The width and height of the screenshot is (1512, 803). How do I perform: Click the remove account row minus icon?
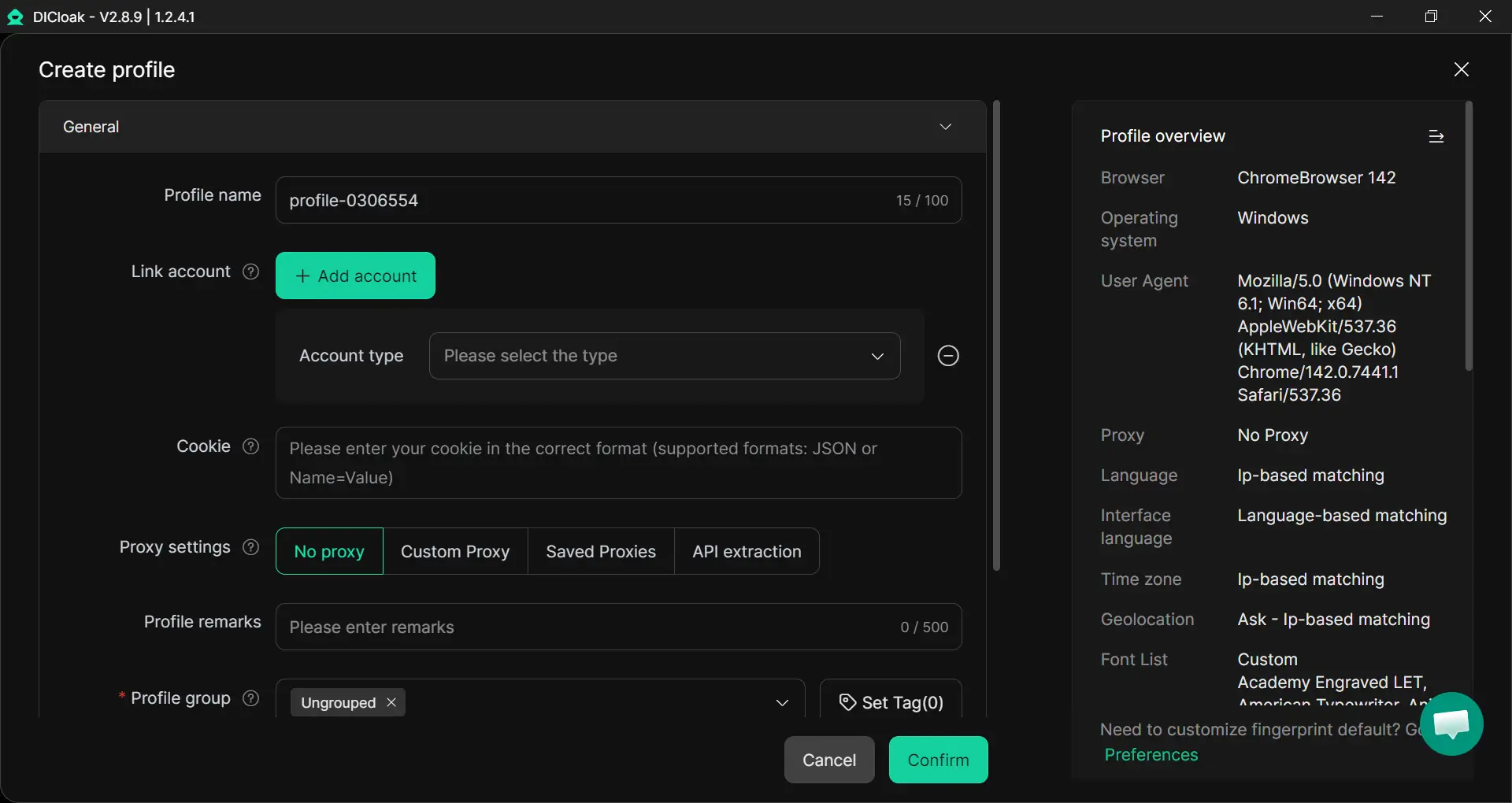click(948, 356)
